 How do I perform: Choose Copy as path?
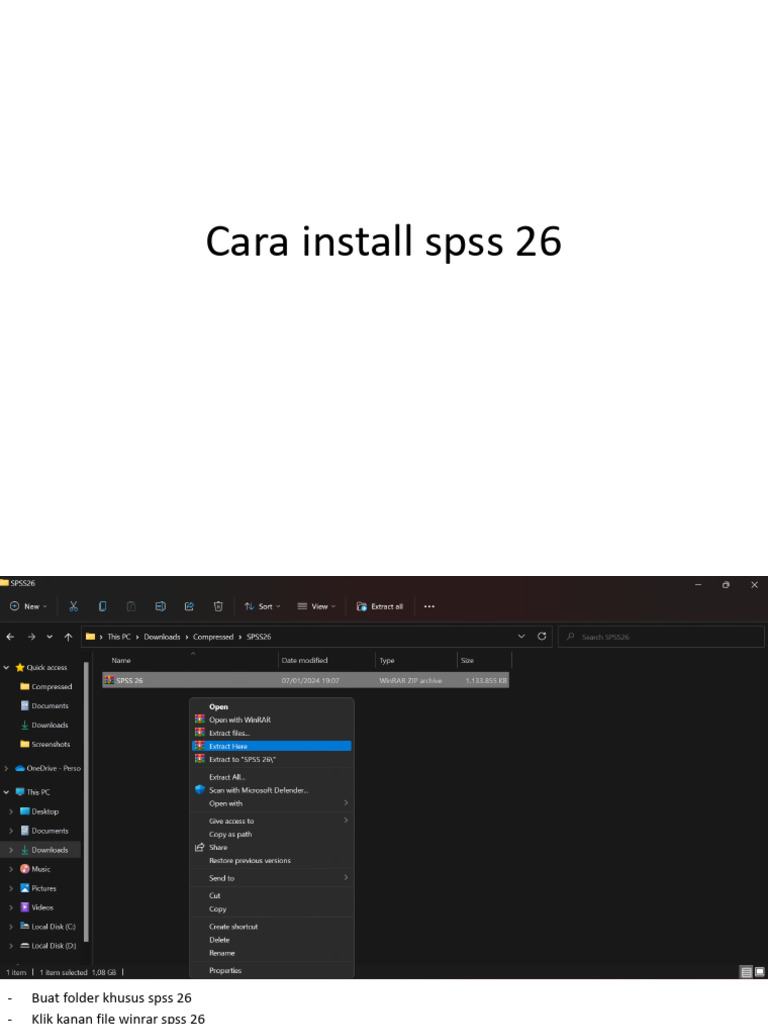[x=272, y=834]
